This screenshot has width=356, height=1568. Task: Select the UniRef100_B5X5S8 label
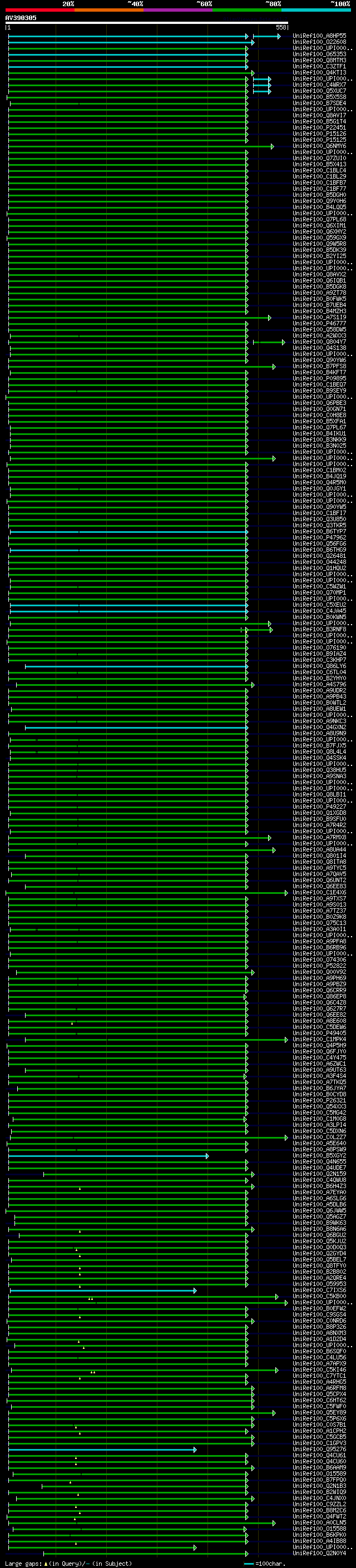(x=319, y=97)
